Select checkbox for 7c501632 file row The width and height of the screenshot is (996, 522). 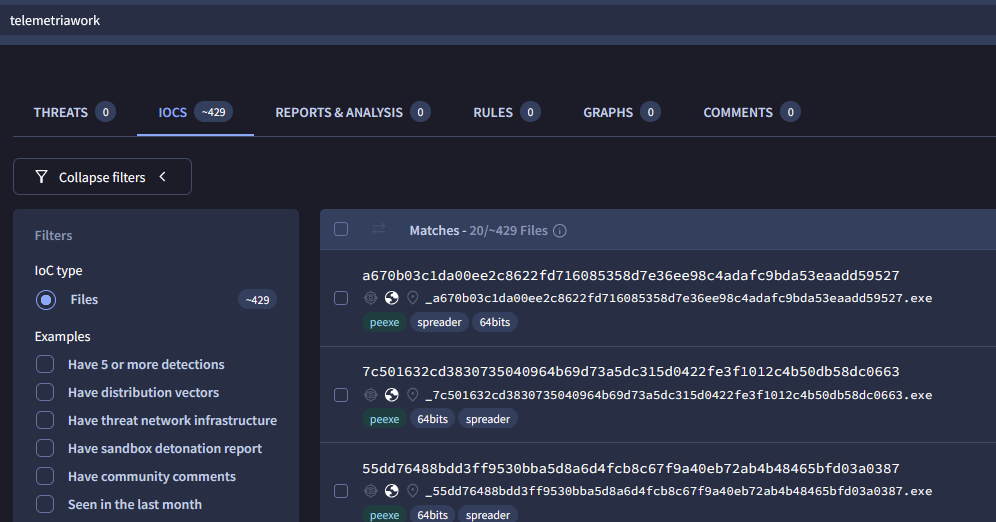[x=341, y=395]
